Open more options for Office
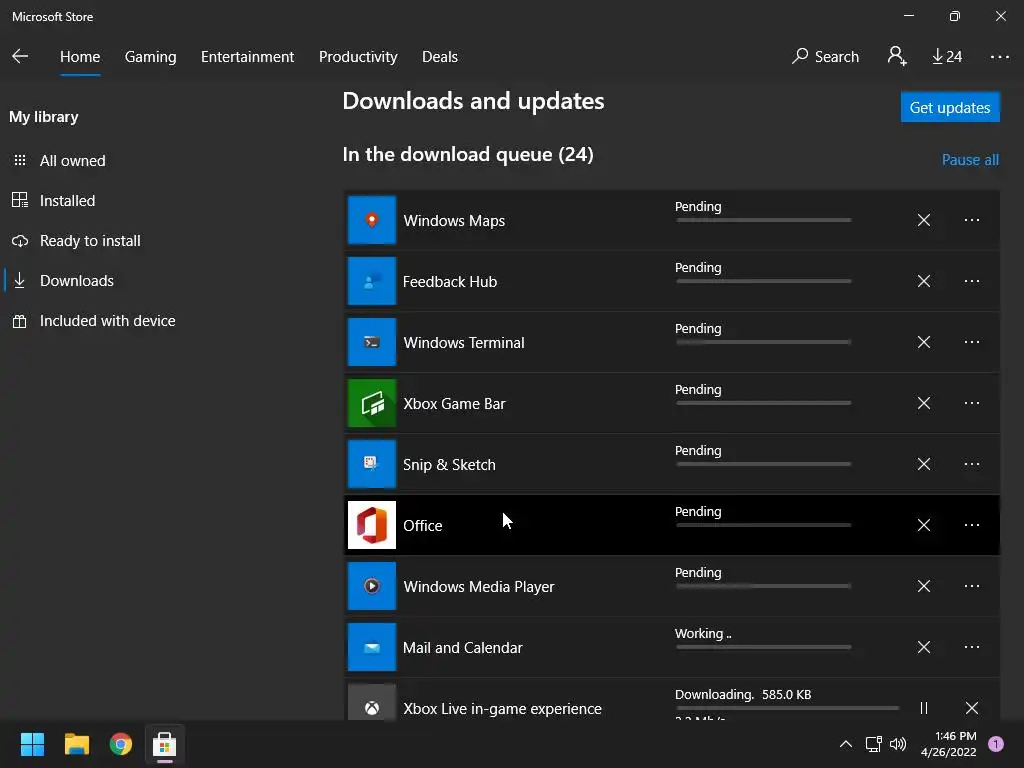 (x=972, y=525)
